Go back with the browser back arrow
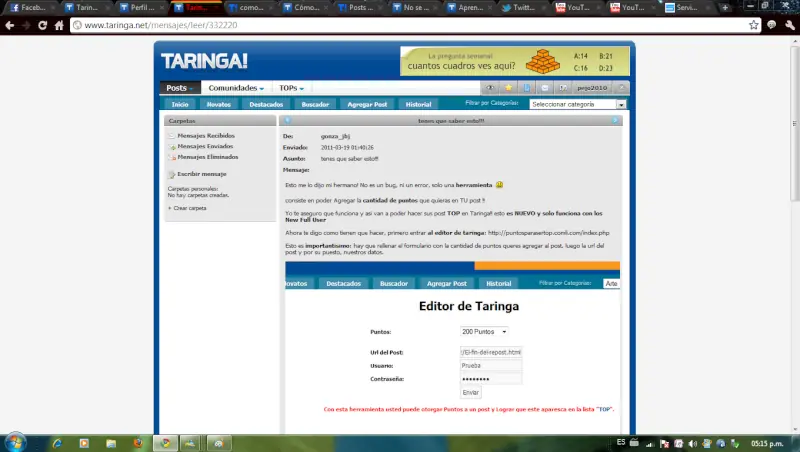The image size is (800, 452). tap(10, 25)
